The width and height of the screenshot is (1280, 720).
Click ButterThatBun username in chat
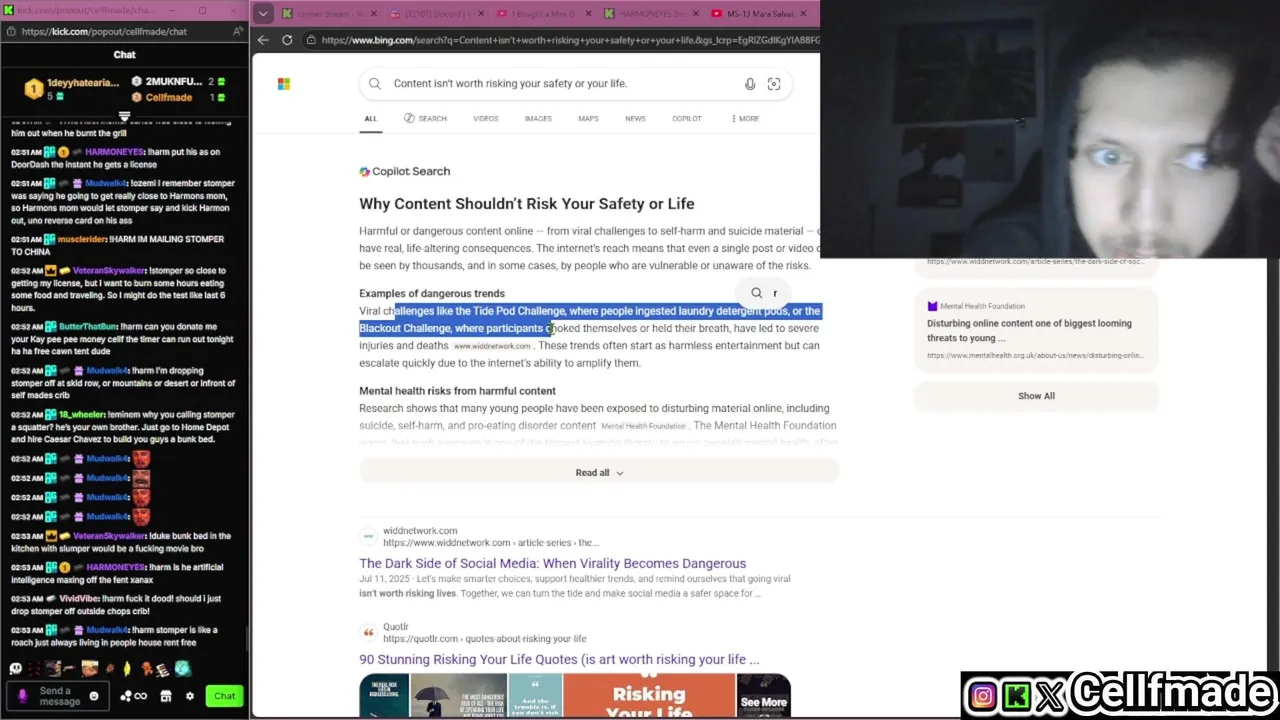(86, 327)
